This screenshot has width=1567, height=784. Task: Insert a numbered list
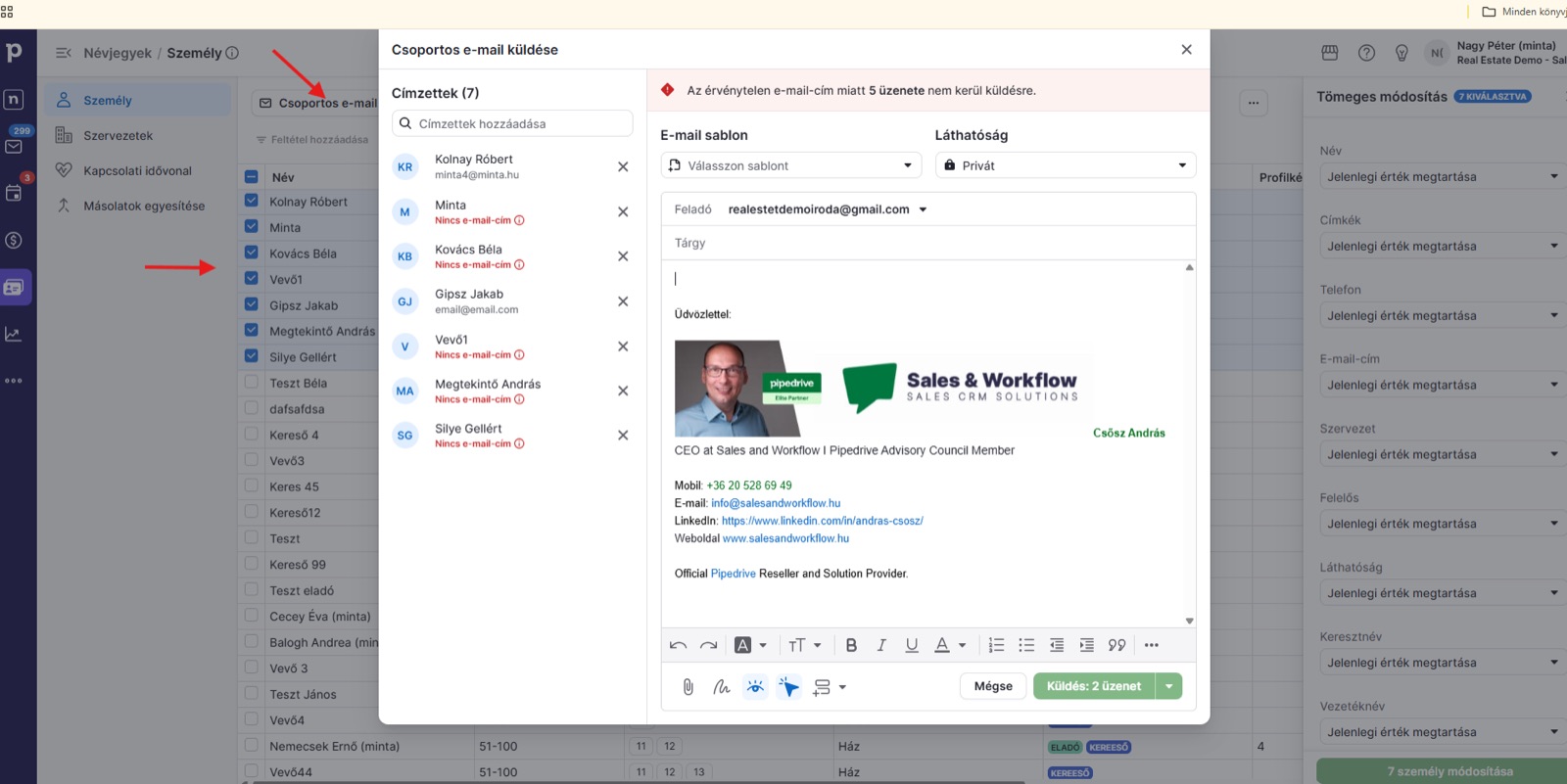tap(996, 645)
